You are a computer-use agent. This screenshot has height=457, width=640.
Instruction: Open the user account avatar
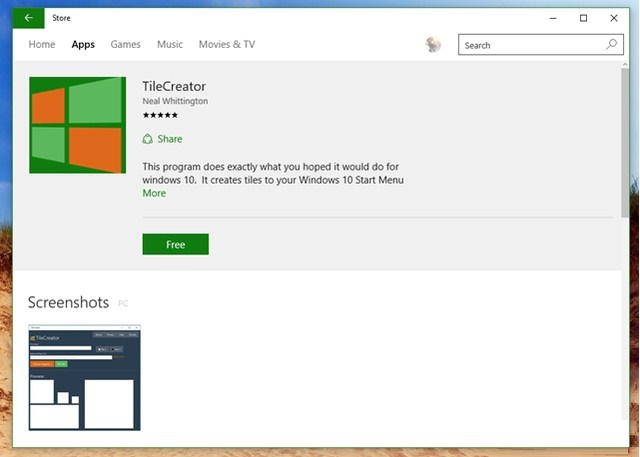433,44
